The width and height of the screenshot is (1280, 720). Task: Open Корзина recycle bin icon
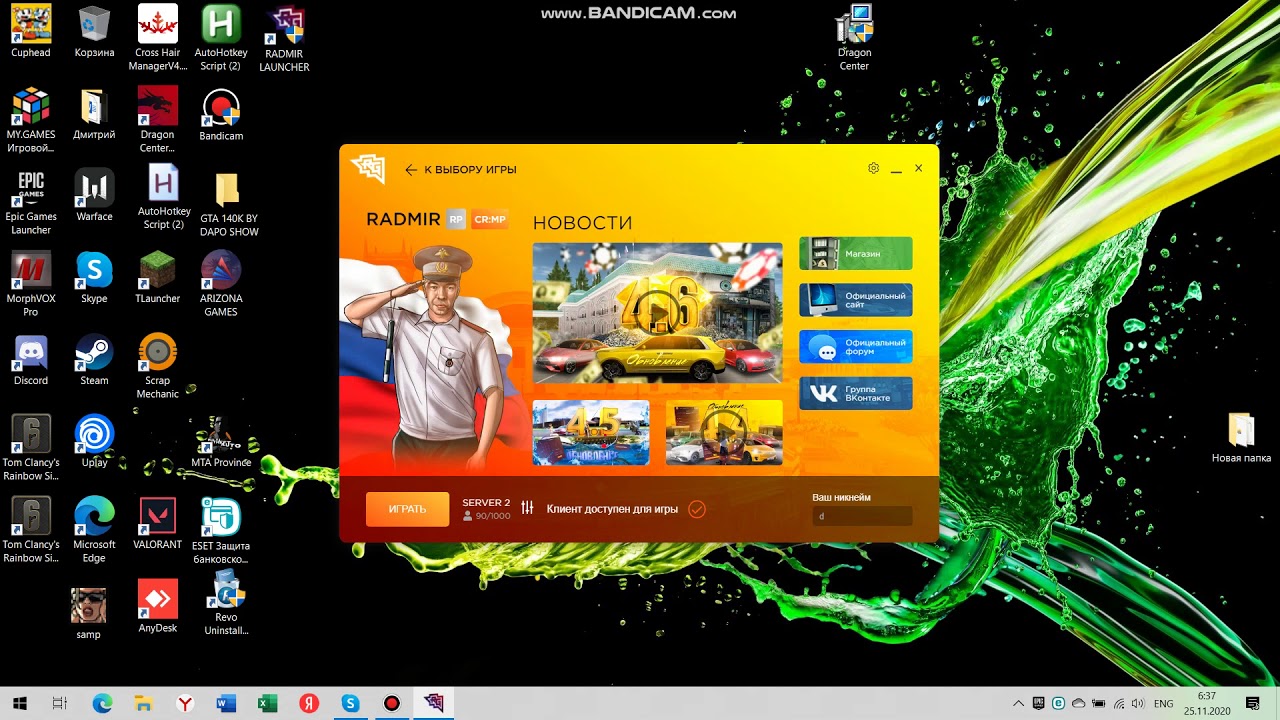click(94, 32)
